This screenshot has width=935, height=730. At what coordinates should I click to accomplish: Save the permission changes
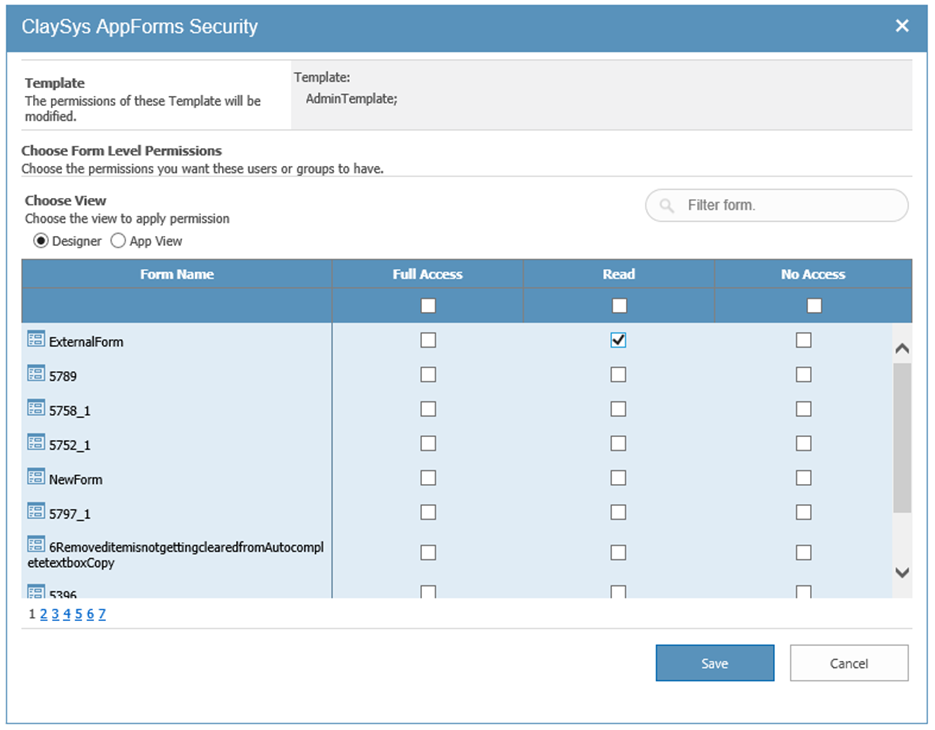pyautogui.click(x=715, y=663)
